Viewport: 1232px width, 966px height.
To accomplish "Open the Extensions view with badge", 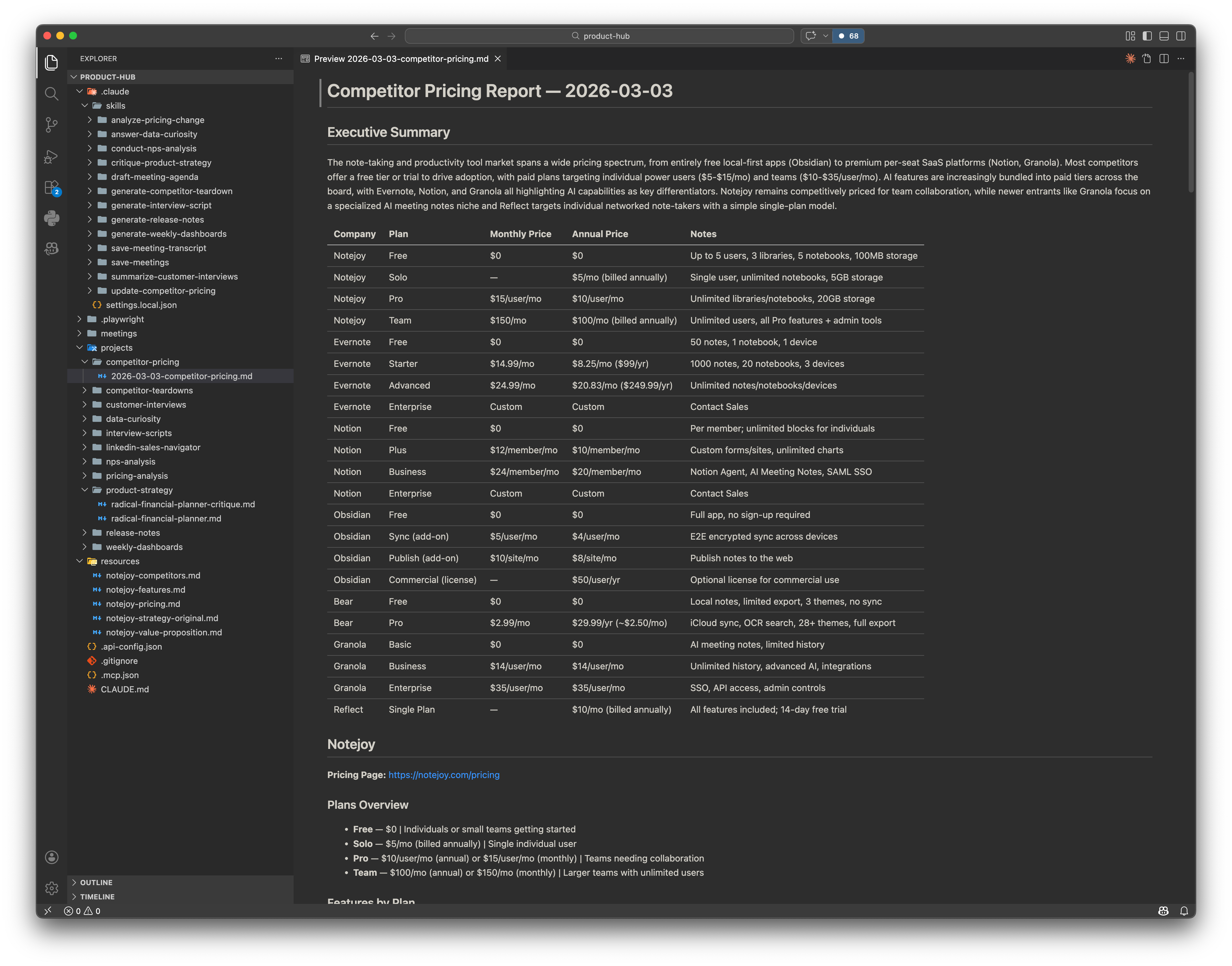I will click(51, 187).
